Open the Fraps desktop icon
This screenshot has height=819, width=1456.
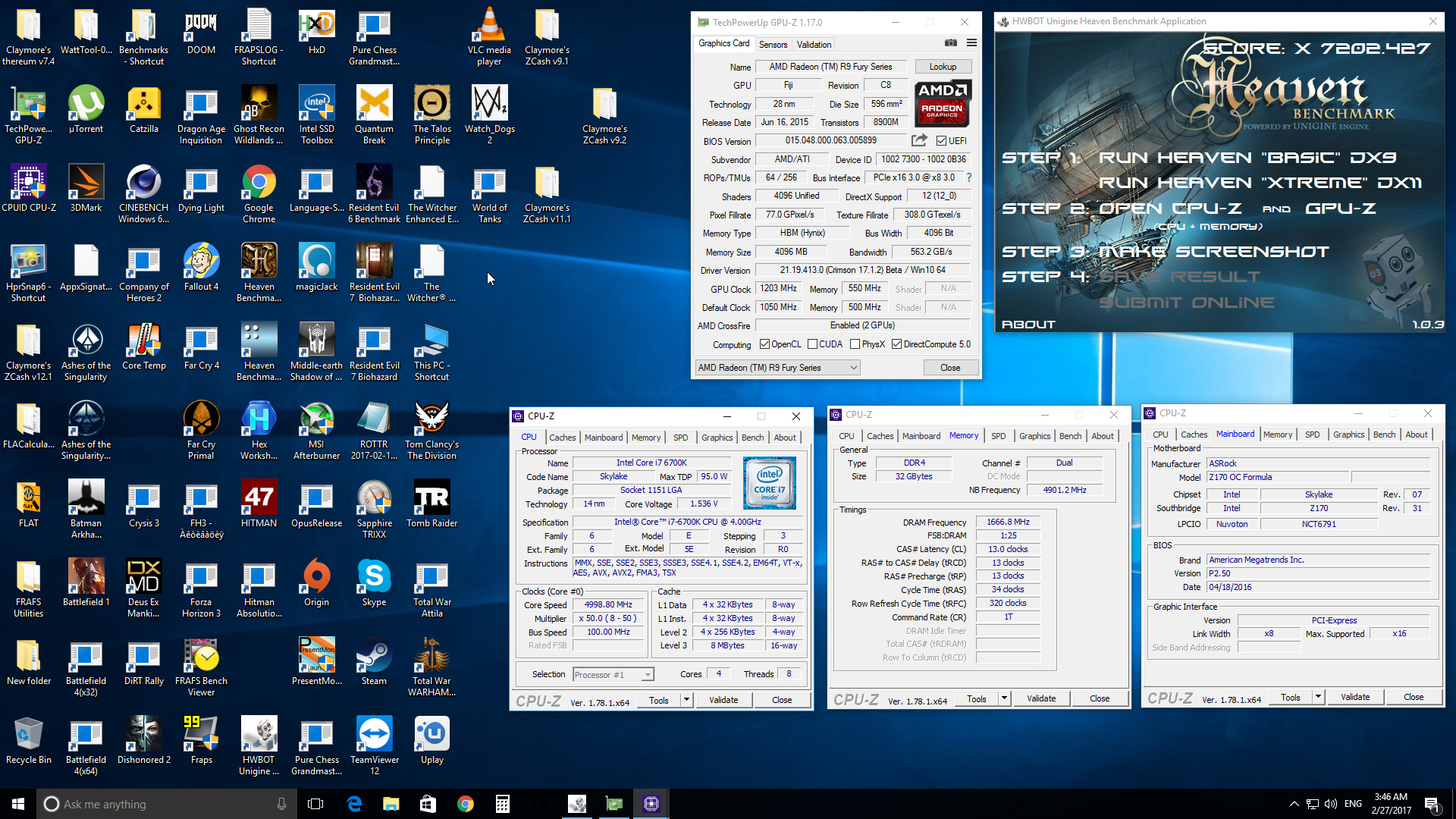tap(201, 742)
